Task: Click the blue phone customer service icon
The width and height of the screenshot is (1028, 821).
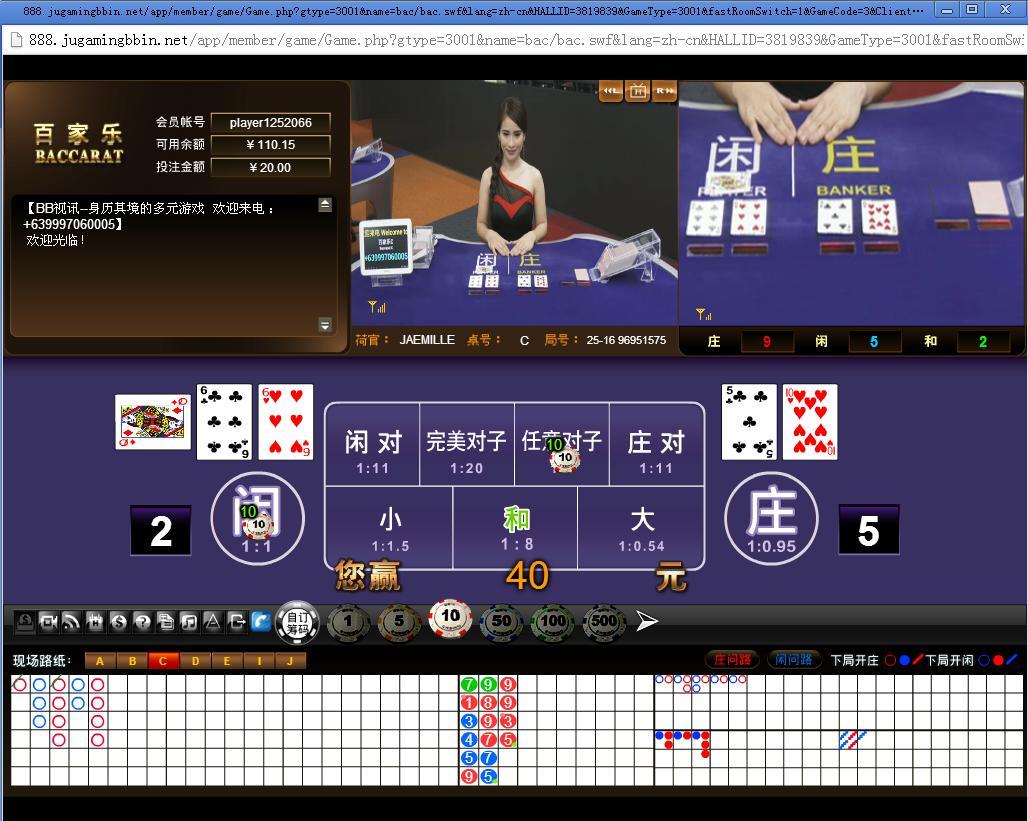Action: pos(261,620)
